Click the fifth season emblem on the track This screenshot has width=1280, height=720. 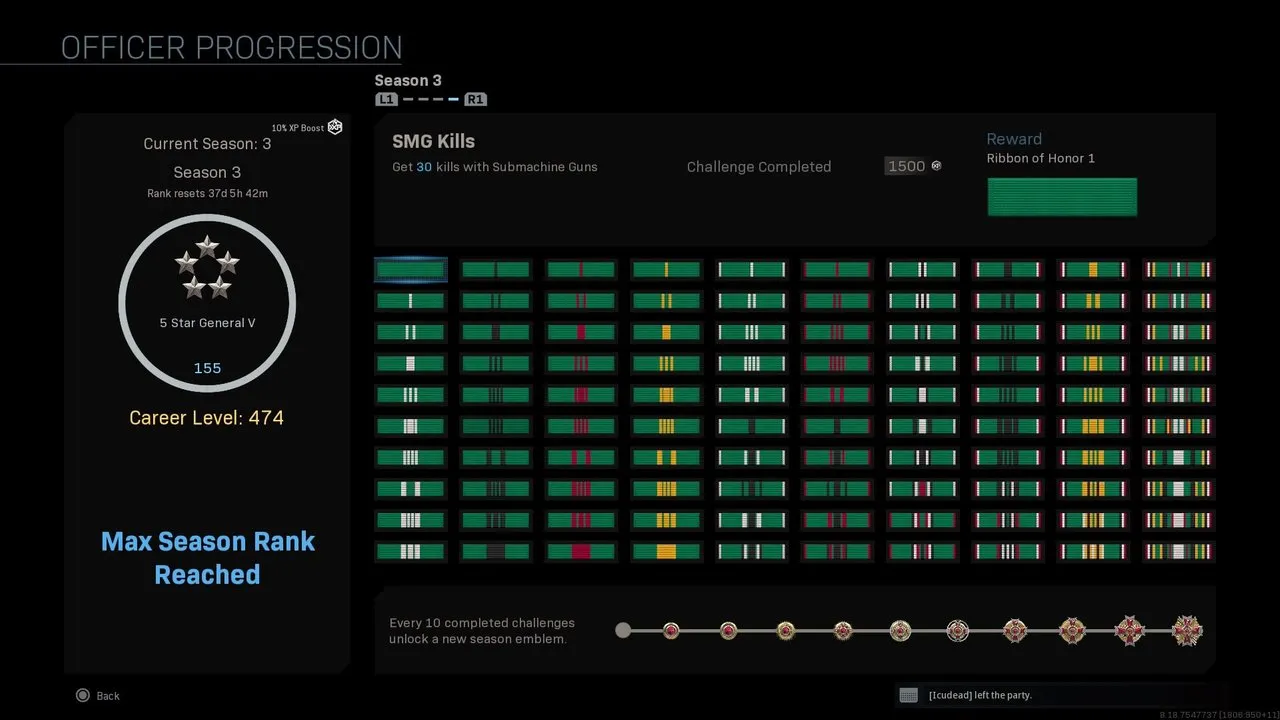pyautogui.click(x=900, y=631)
